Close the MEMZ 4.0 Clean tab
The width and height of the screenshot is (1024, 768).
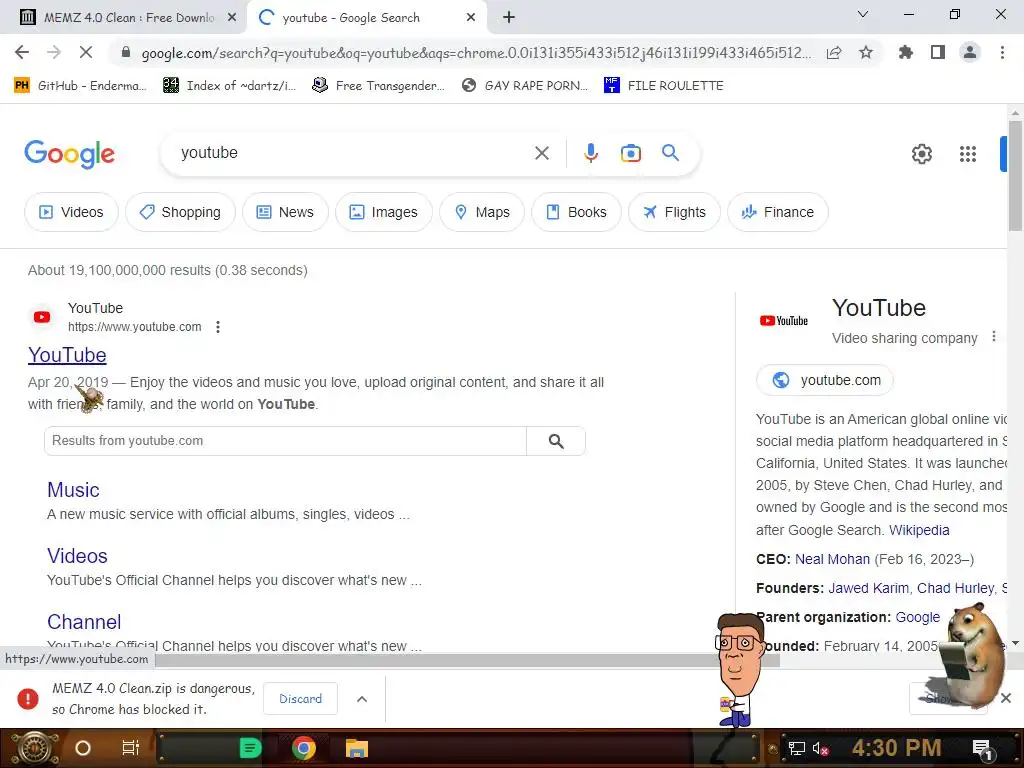231,18
